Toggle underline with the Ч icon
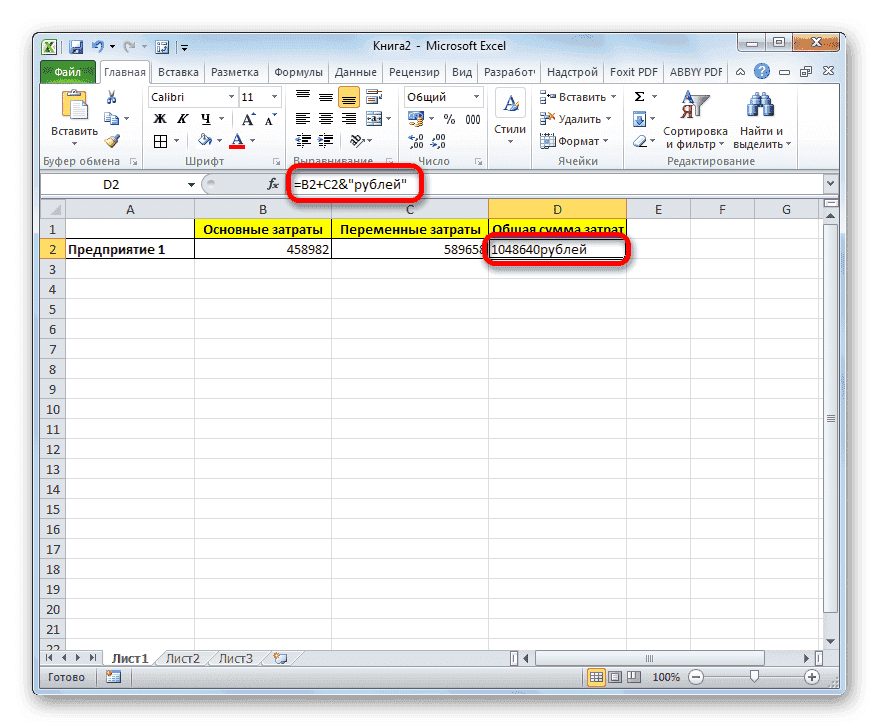Image resolution: width=879 pixels, height=728 pixels. point(207,117)
